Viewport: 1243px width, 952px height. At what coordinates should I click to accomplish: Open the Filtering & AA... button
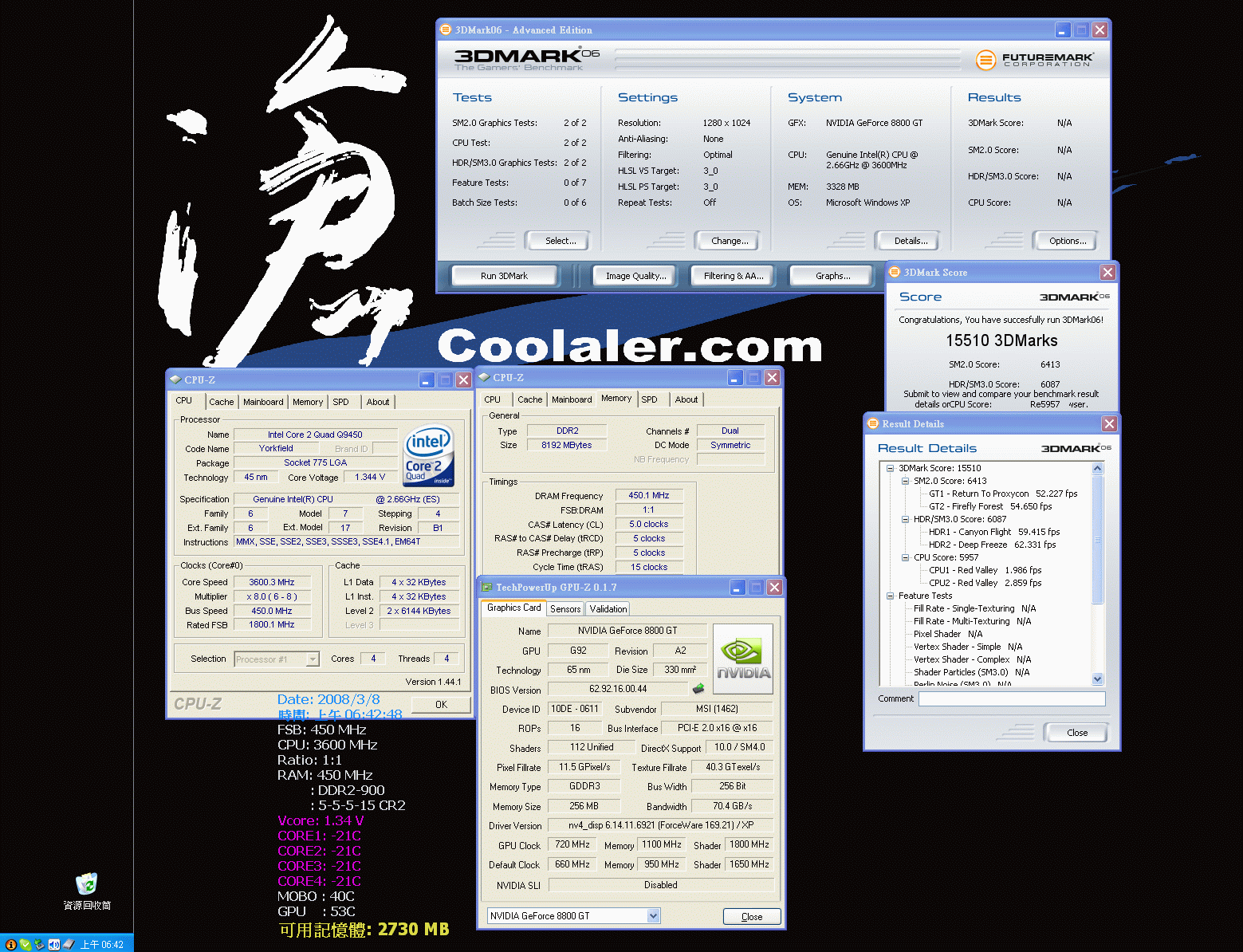coord(734,276)
